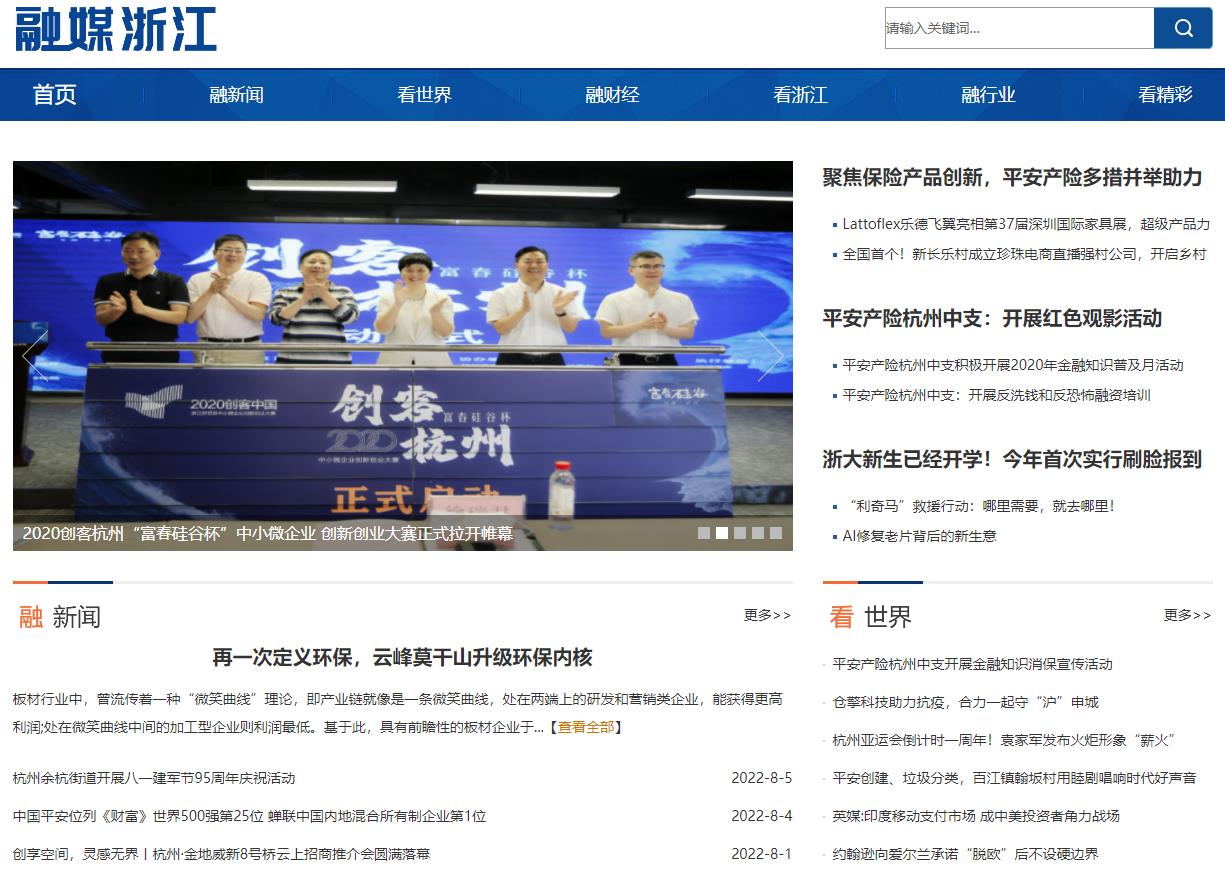Open 杭州余杭街道开展八一建军节95周年庆祝活动
1225x881 pixels.
coord(154,778)
